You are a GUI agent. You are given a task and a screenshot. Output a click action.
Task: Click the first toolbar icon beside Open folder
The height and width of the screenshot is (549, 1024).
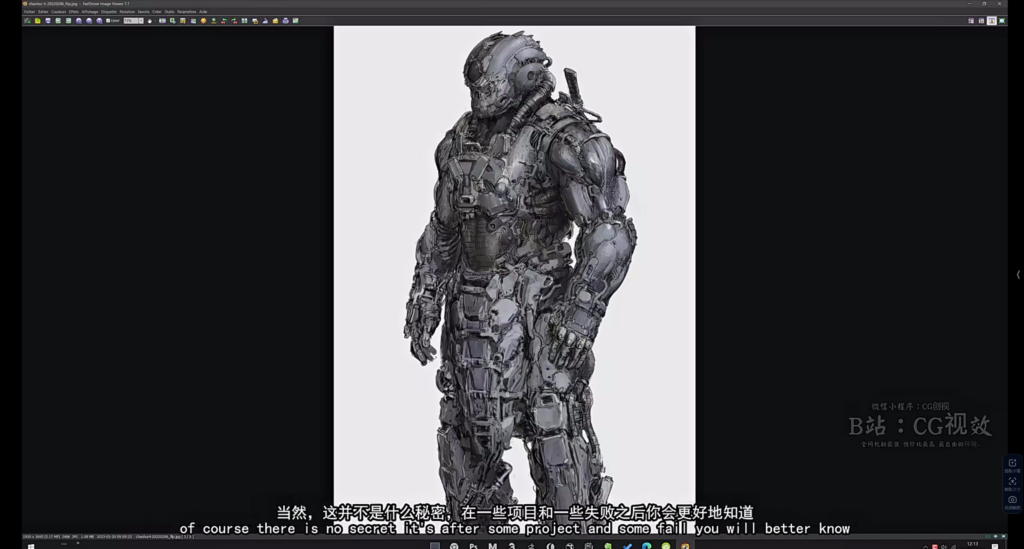tap(27, 21)
